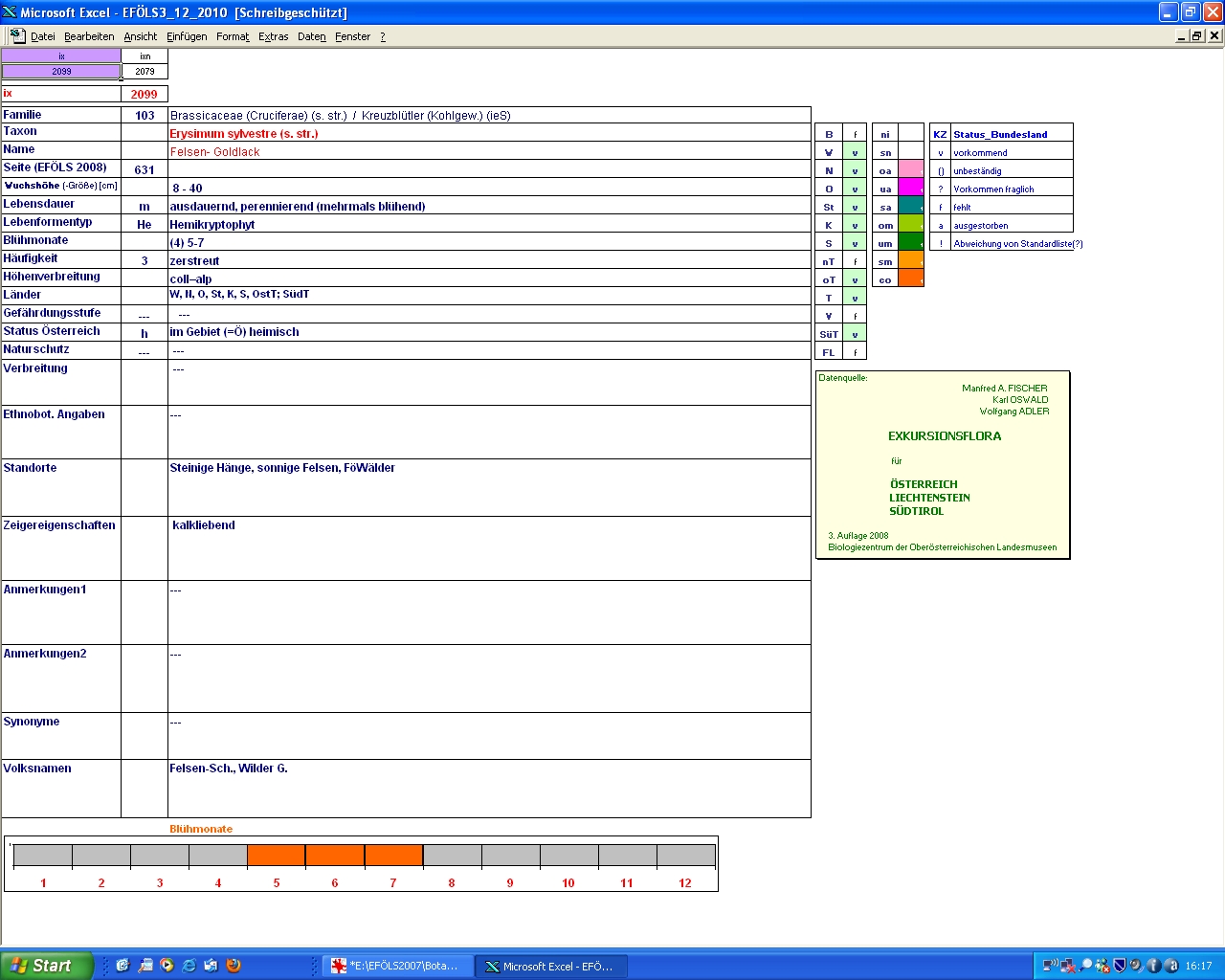
Task: Click the magnifier icon in system tray
Action: [1085, 966]
